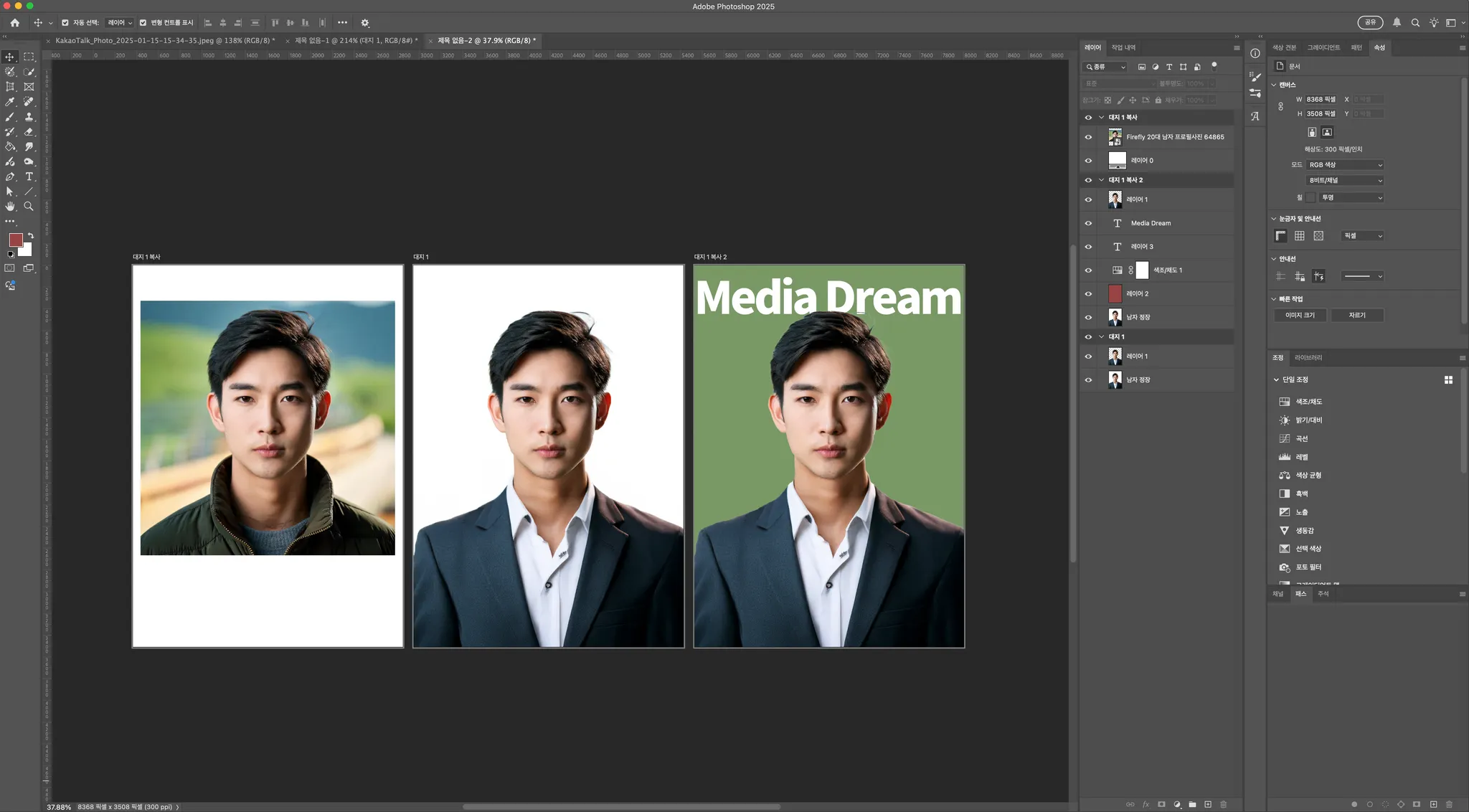Image resolution: width=1469 pixels, height=812 pixels.
Task: Select the Horizontal Type tool
Action: tap(29, 176)
